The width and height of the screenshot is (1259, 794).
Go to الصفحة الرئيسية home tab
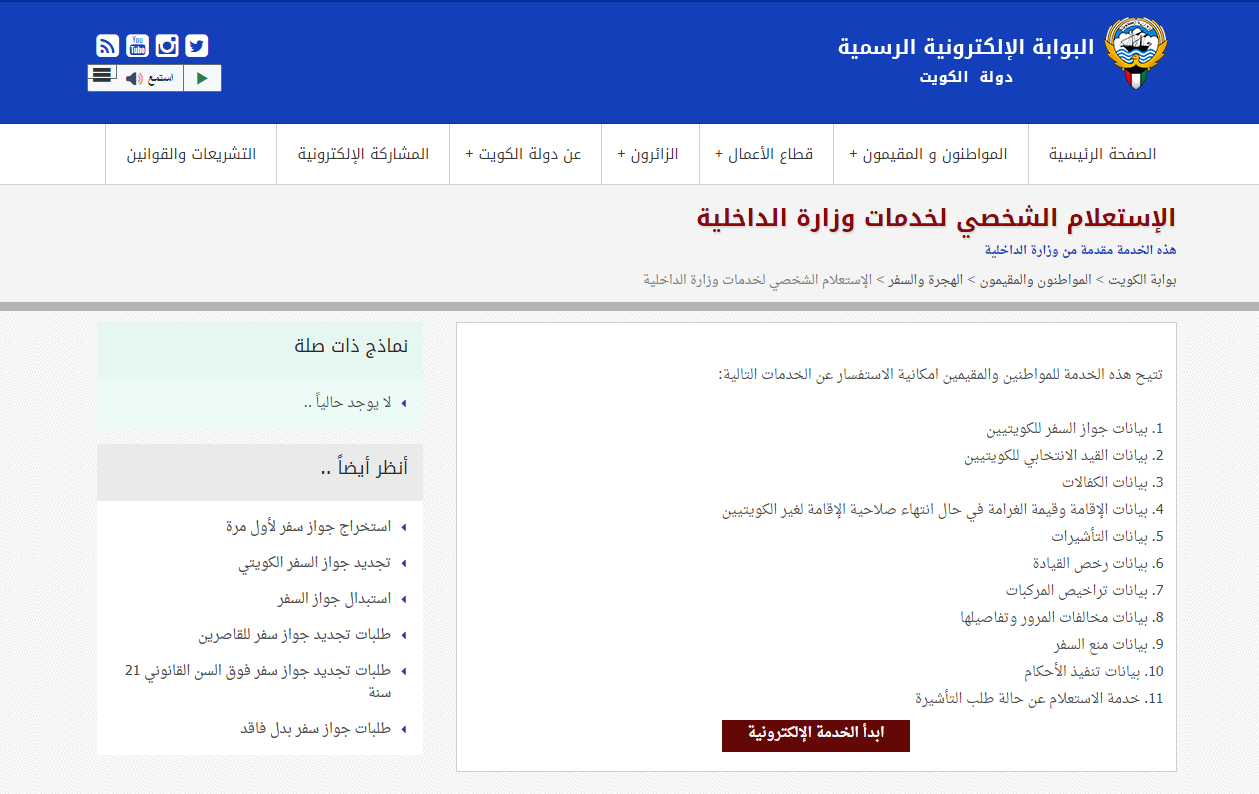pos(1102,154)
